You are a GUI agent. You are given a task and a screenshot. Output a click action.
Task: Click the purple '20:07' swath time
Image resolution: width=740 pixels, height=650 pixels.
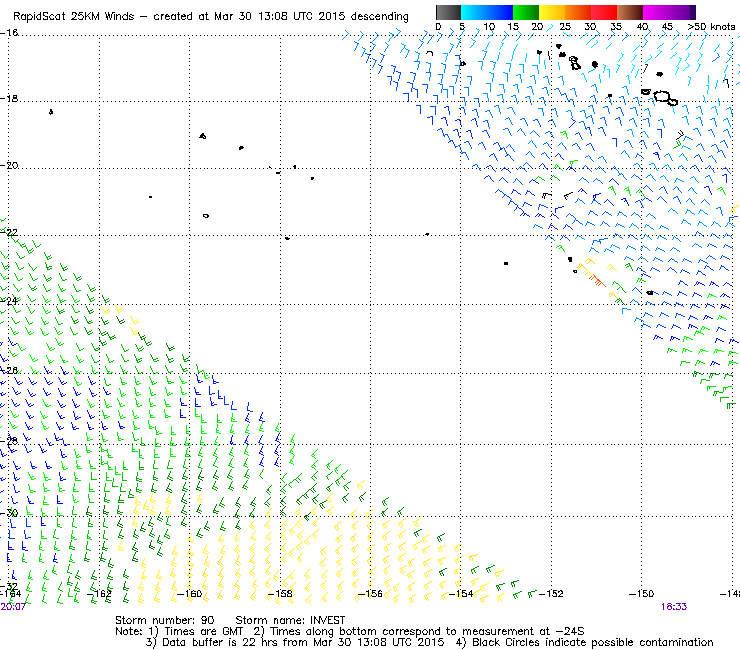[x=13, y=607]
